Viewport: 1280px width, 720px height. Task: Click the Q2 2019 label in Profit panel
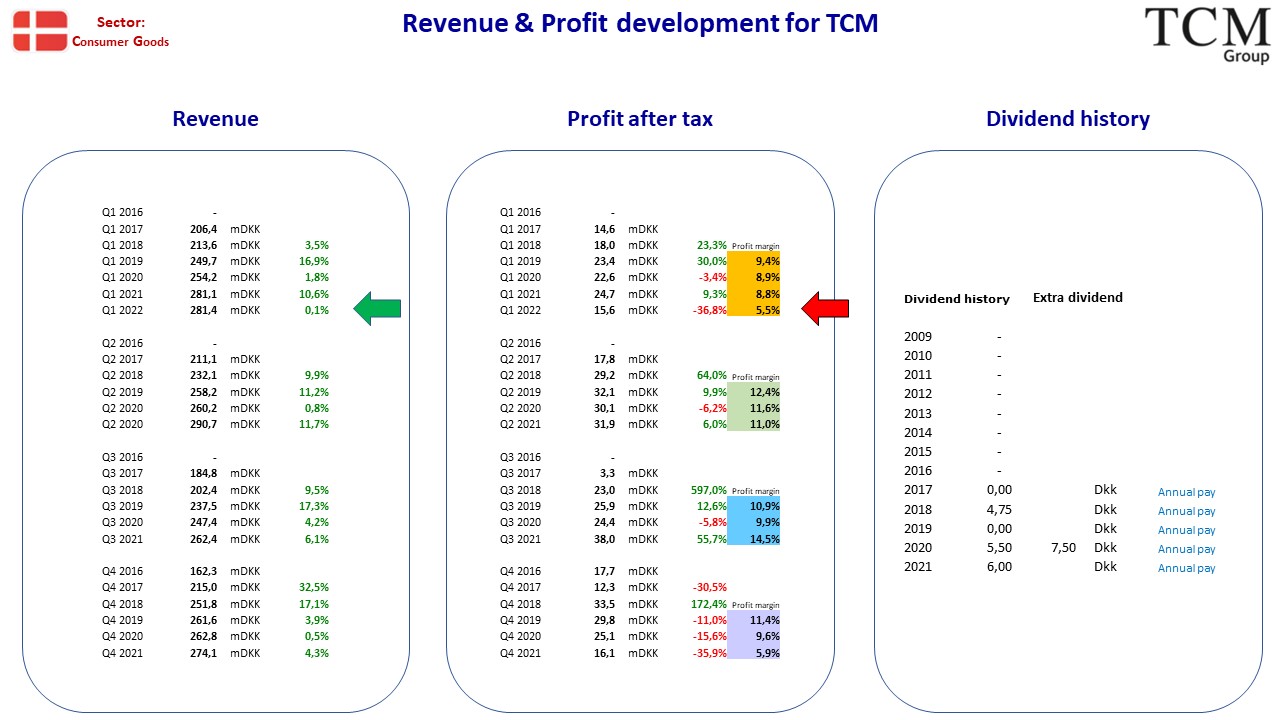pos(520,392)
